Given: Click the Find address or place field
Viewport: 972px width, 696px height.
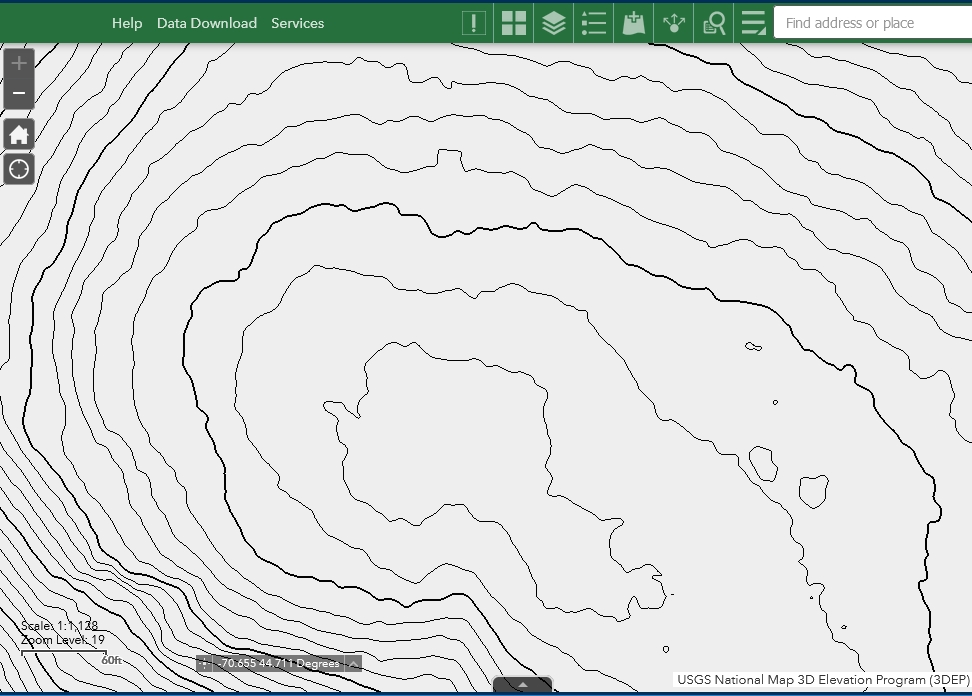Looking at the screenshot, I should pyautogui.click(x=872, y=23).
